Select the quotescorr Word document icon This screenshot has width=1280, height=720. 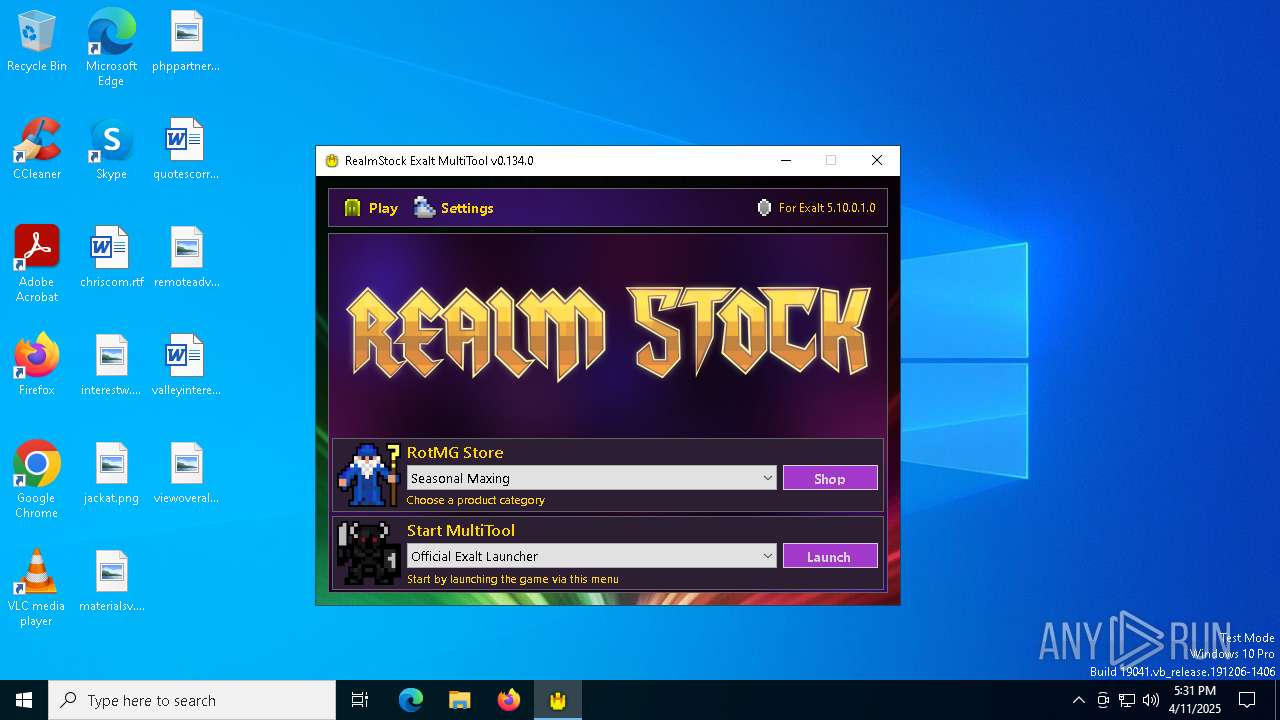pyautogui.click(x=186, y=150)
